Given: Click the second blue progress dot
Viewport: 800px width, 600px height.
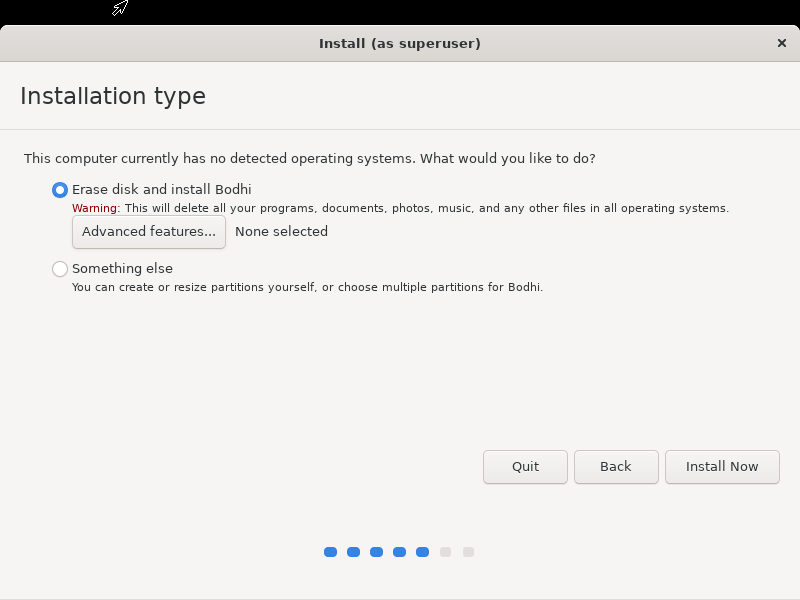Looking at the screenshot, I should (x=353, y=552).
